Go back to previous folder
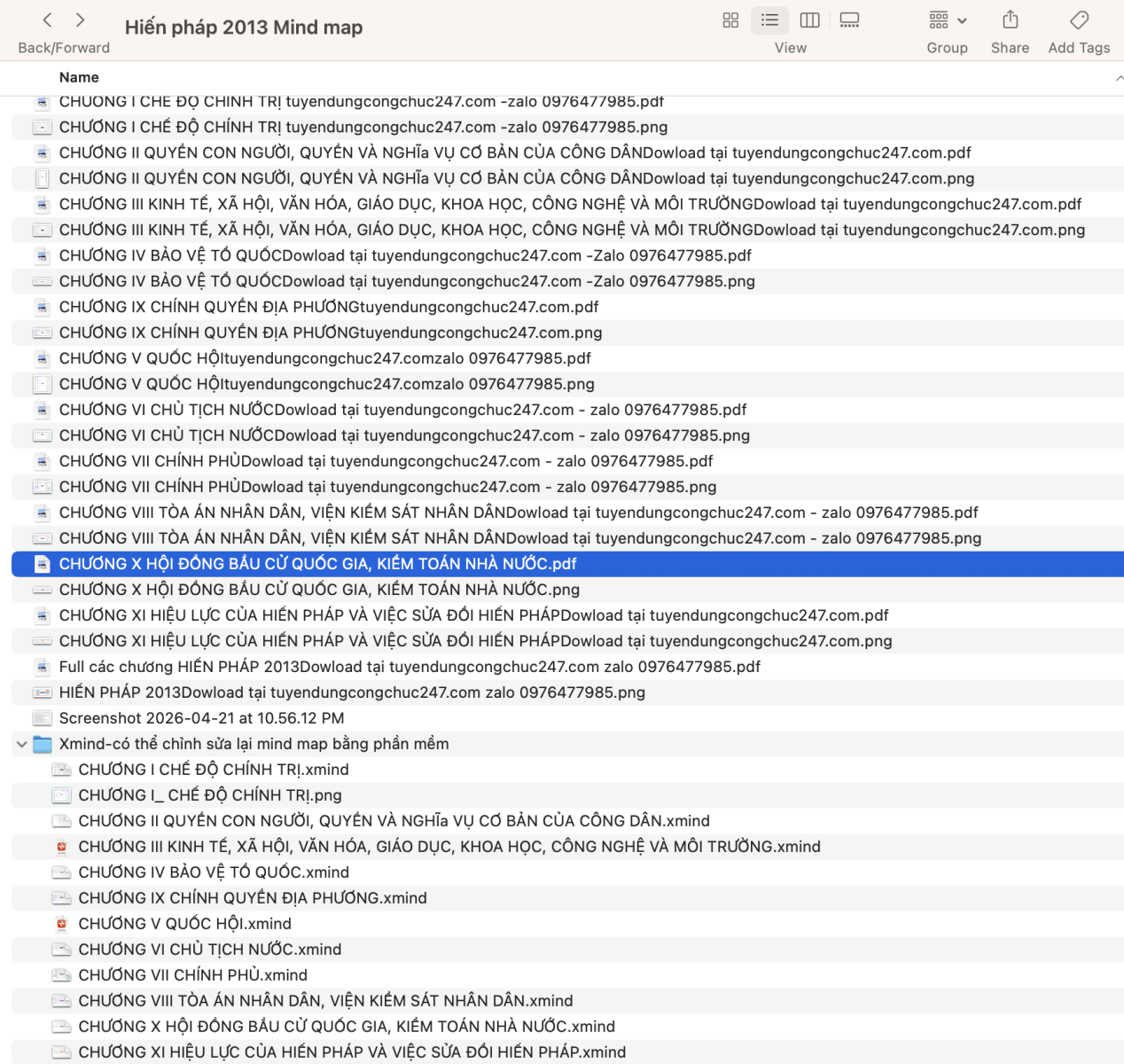This screenshot has height=1064, width=1124. [x=48, y=20]
